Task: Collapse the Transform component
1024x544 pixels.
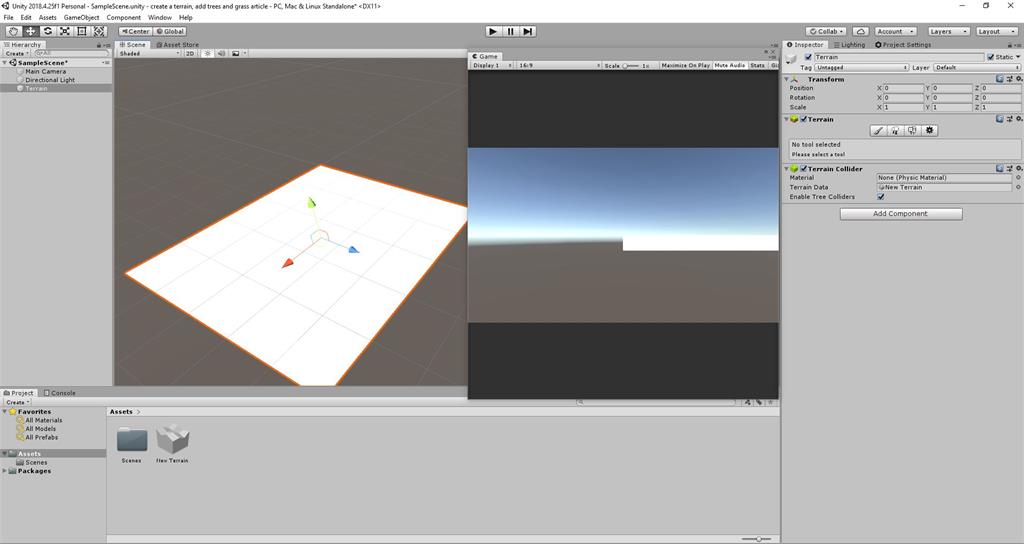Action: point(787,79)
